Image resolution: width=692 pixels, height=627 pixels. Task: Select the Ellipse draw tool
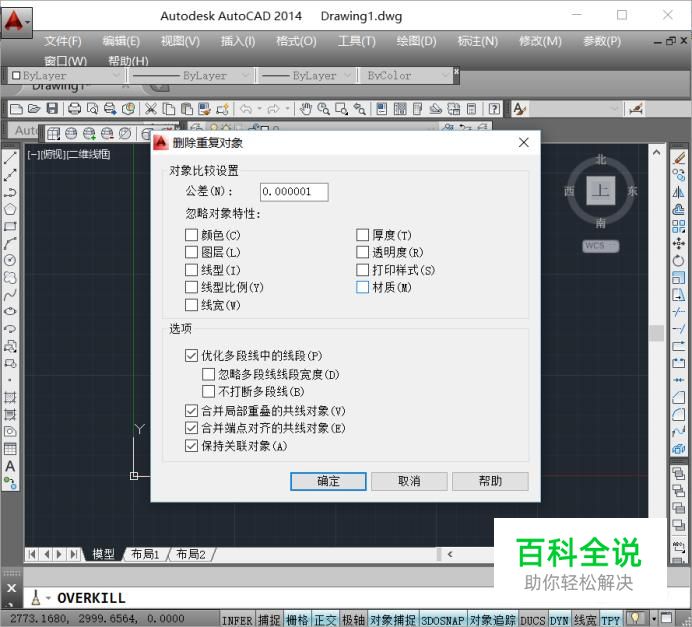(x=10, y=311)
